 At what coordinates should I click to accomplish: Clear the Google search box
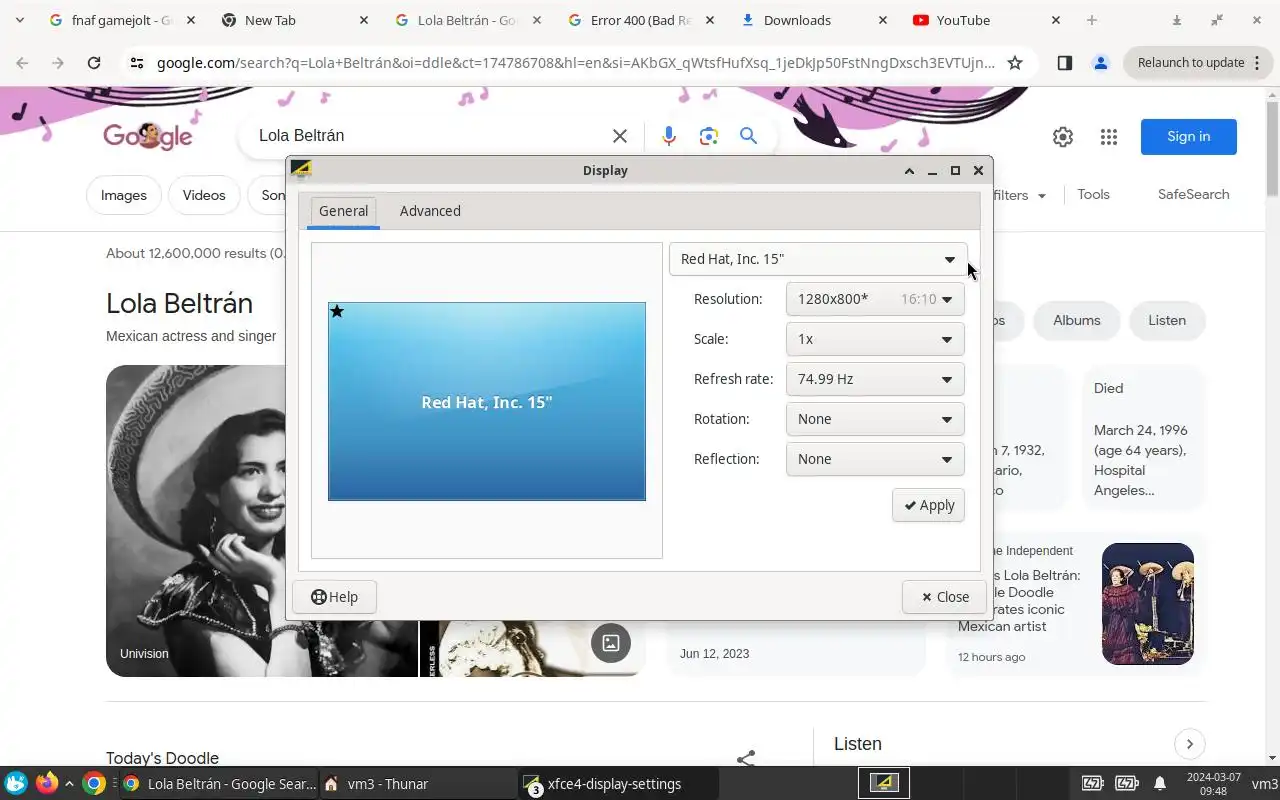coord(620,136)
